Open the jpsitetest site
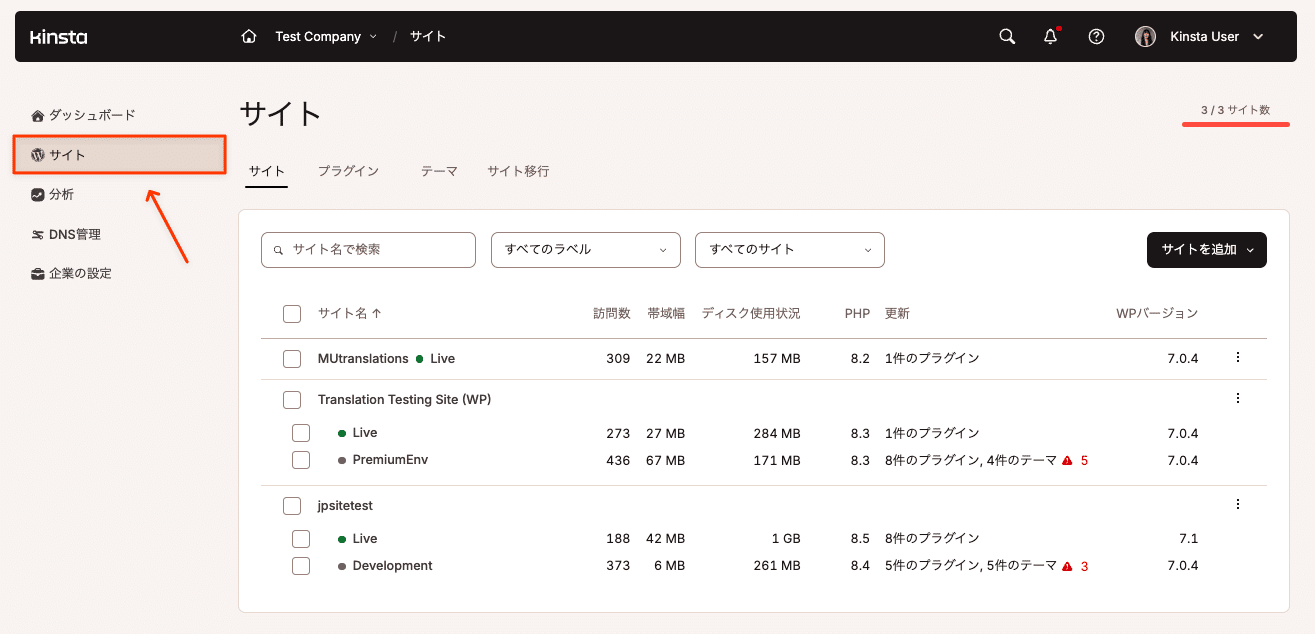This screenshot has height=634, width=1315. (345, 506)
